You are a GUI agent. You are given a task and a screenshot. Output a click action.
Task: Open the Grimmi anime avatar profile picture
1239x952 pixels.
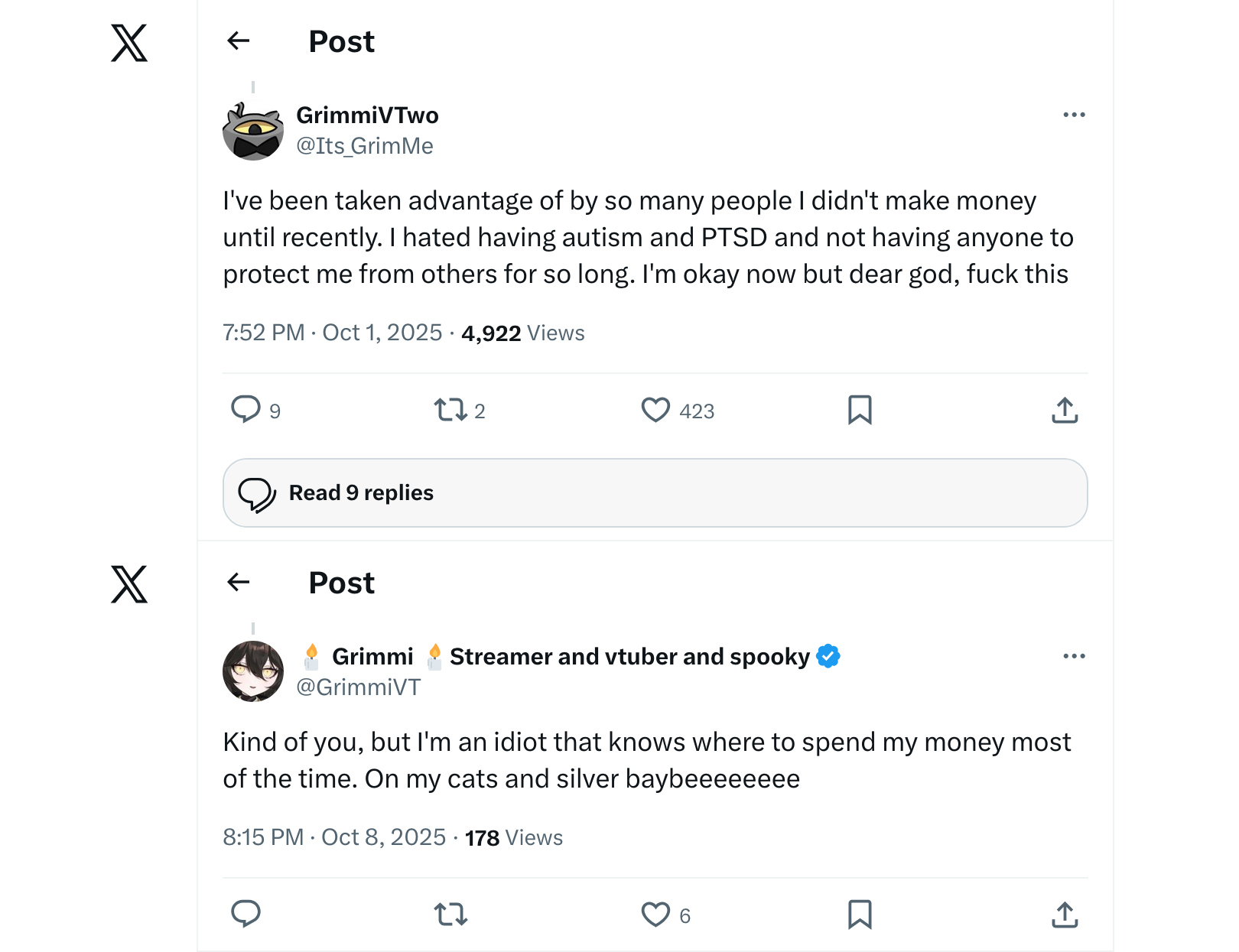pyautogui.click(x=253, y=671)
